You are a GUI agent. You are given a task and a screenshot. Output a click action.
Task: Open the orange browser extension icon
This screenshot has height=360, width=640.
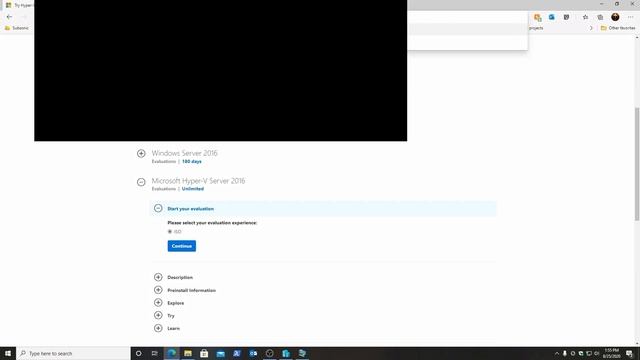tap(538, 17)
